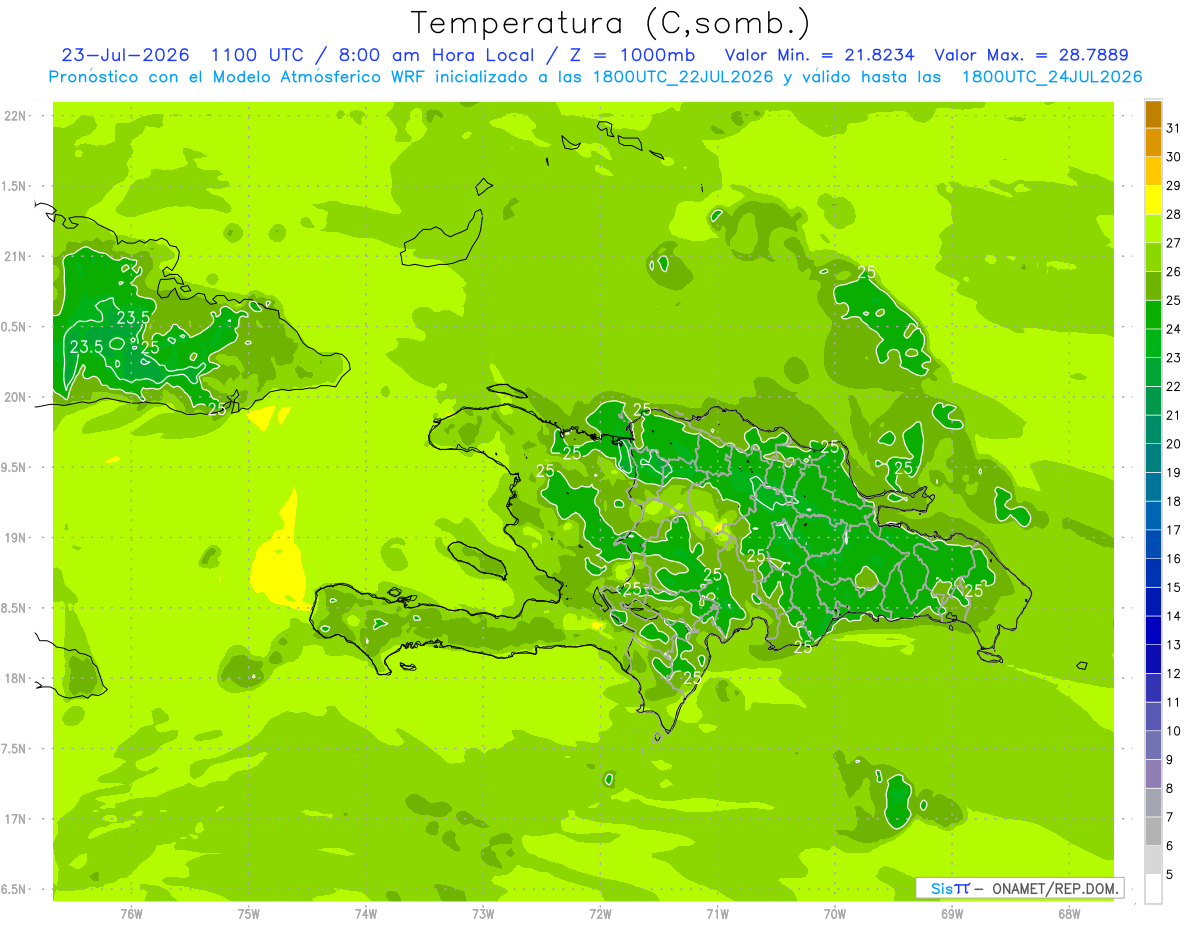Screen dimensions: 1200x927
Task: Click the colorbar label "26"
Action: [x=1174, y=272]
